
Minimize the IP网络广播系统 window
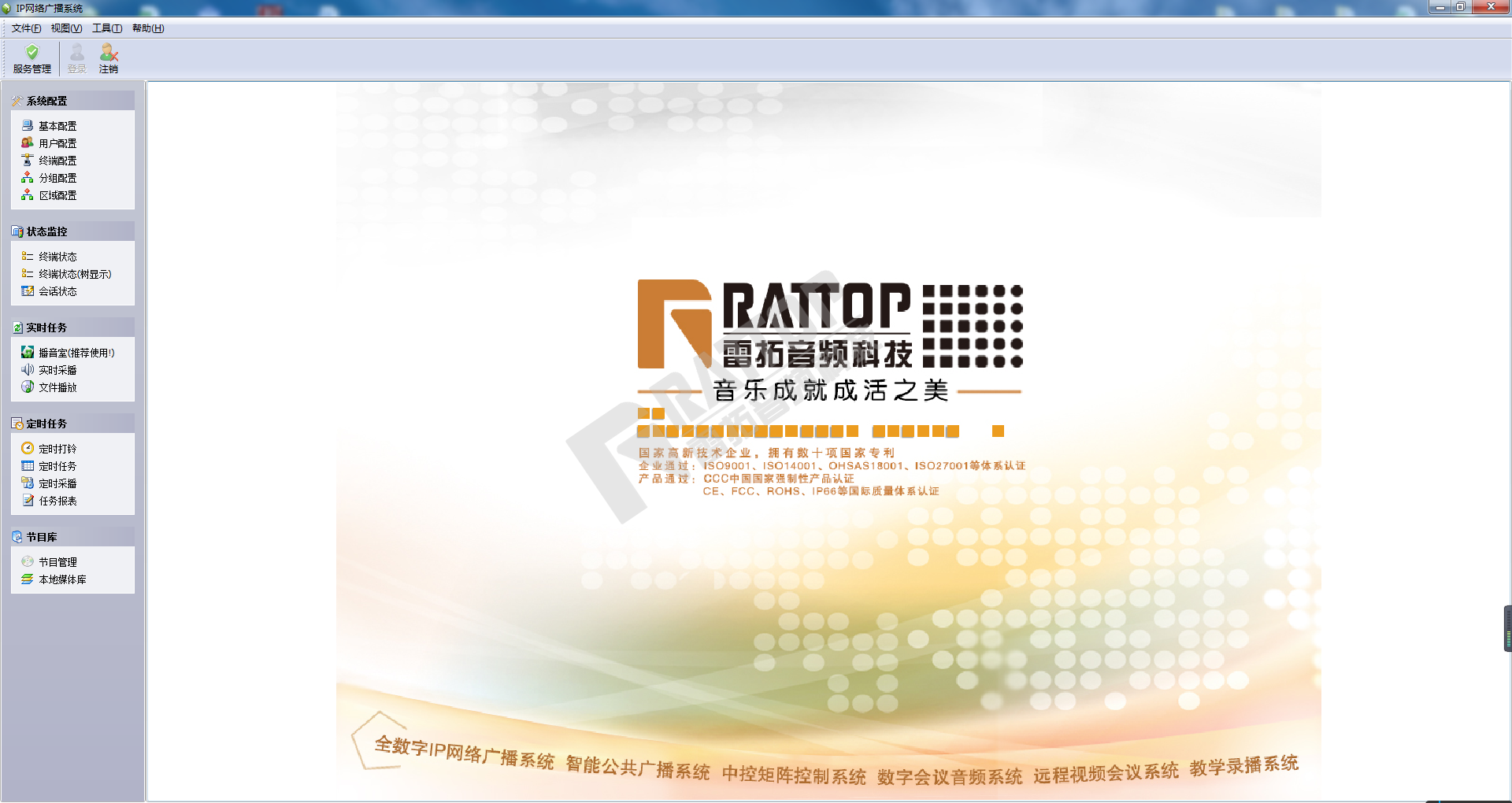pos(1440,7)
